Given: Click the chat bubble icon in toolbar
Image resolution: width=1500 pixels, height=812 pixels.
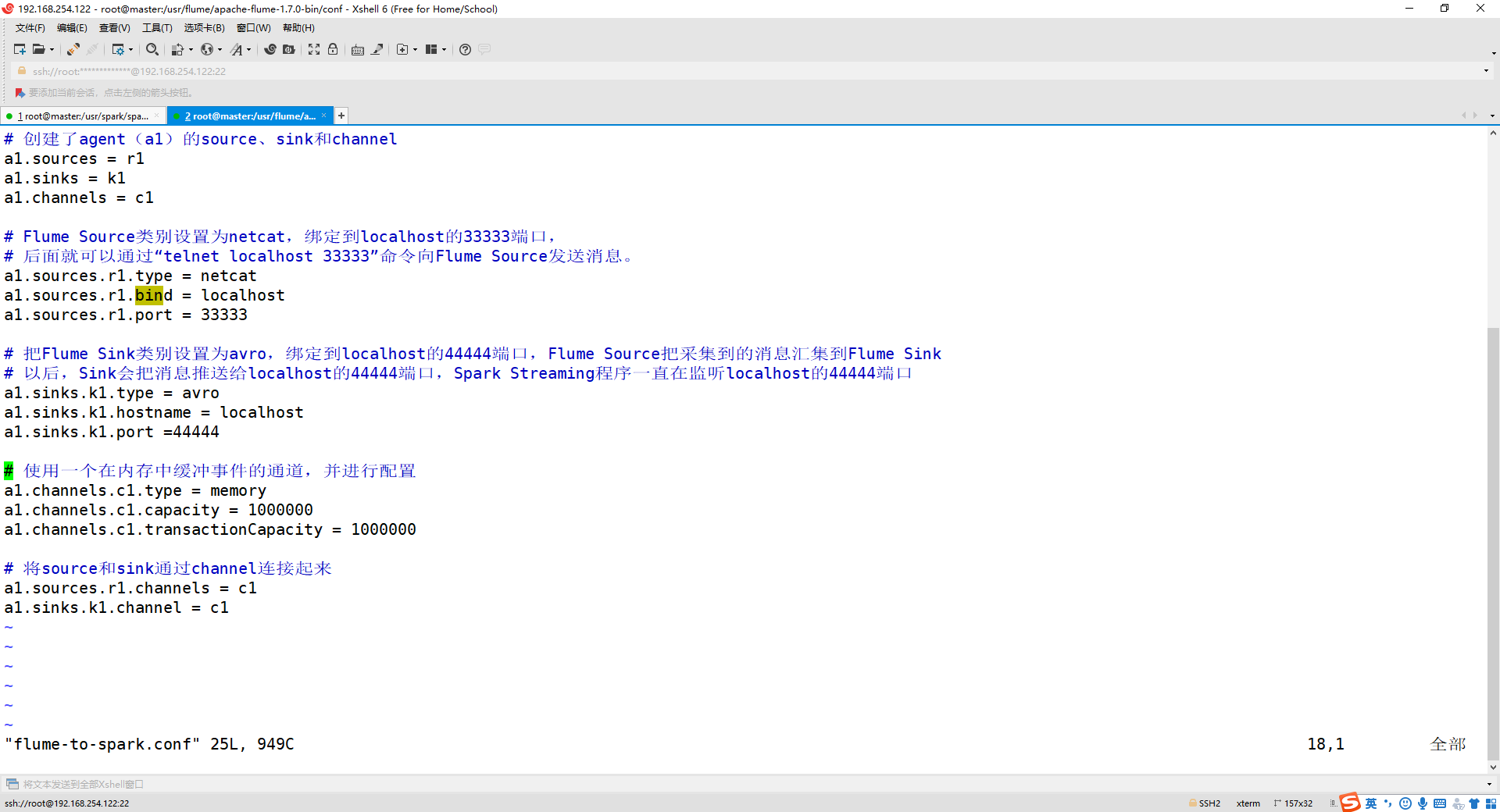Looking at the screenshot, I should point(484,49).
